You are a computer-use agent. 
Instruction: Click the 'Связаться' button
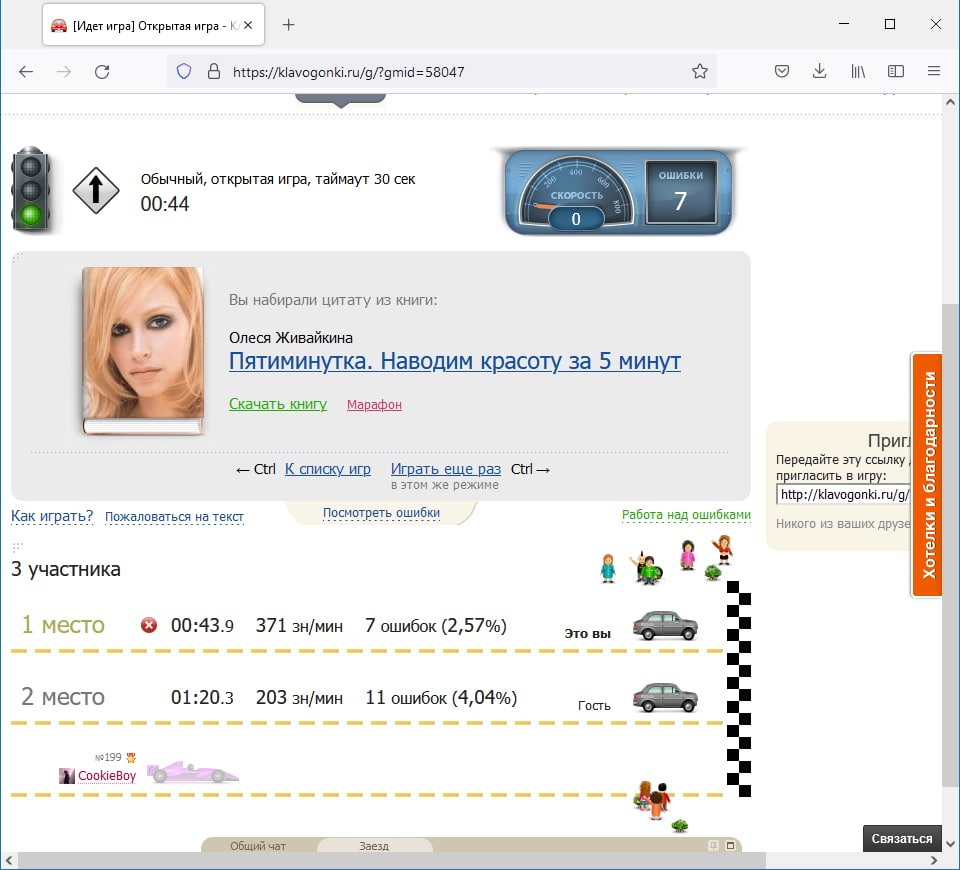coord(902,838)
